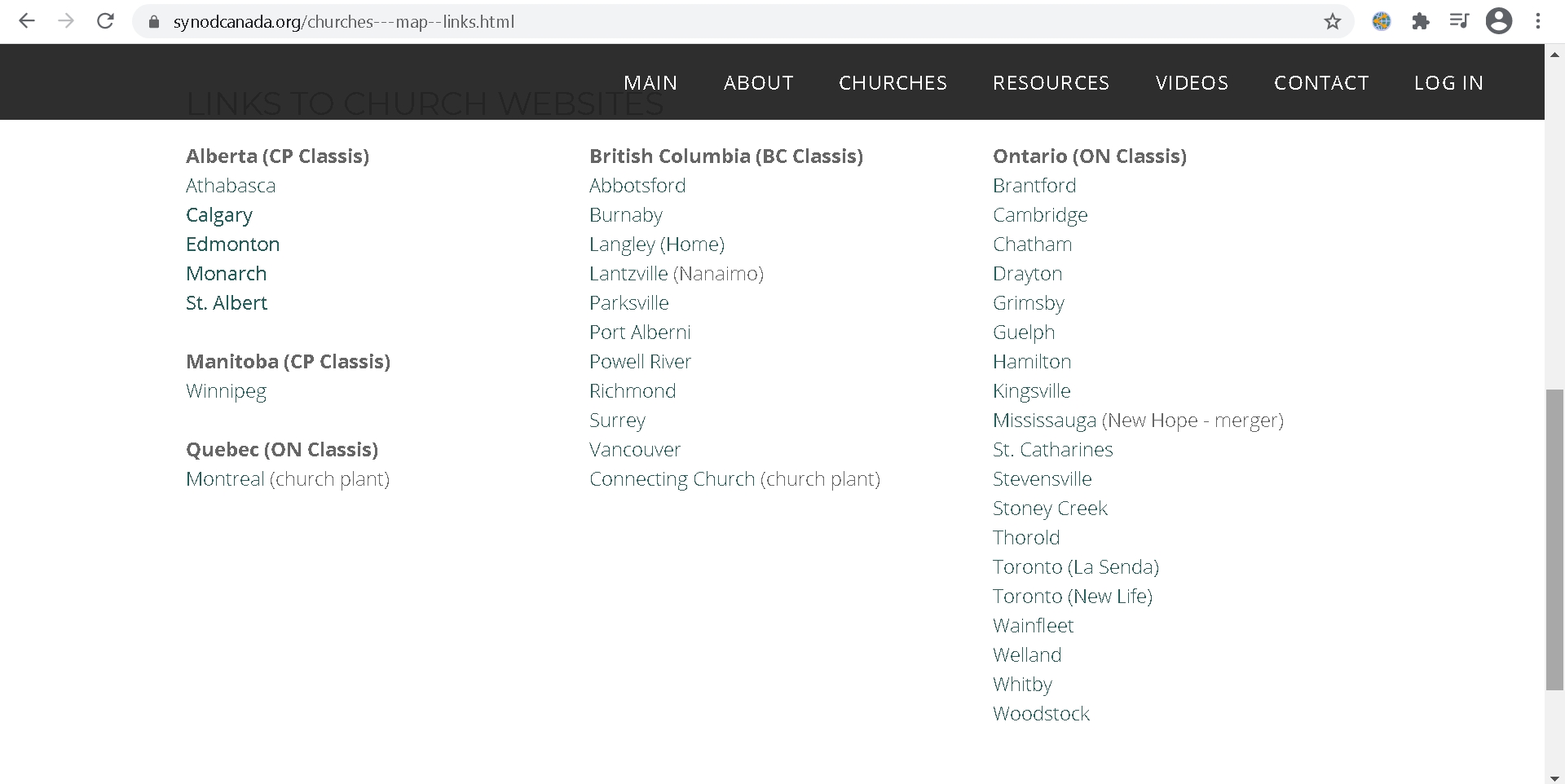Bookmark this page with the star
The image size is (1565, 784).
(1333, 21)
